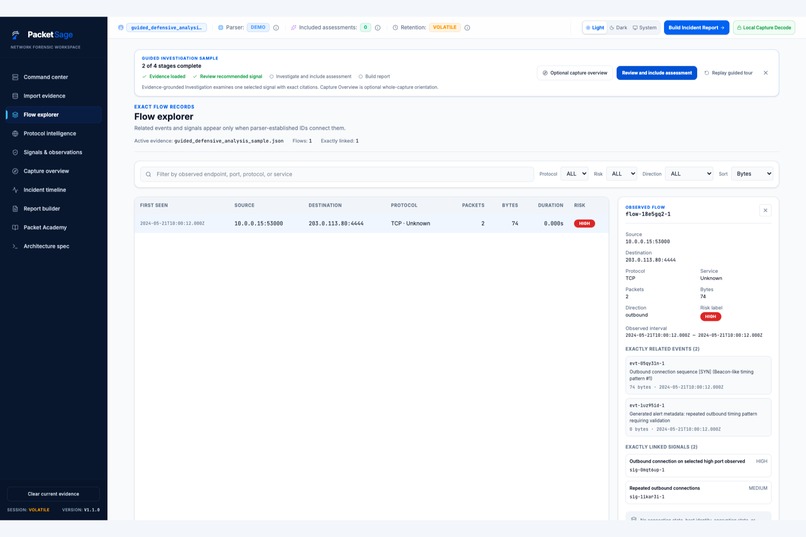Click the search magnifier icon in filter box
This screenshot has width=806, height=537.
pyautogui.click(x=149, y=174)
